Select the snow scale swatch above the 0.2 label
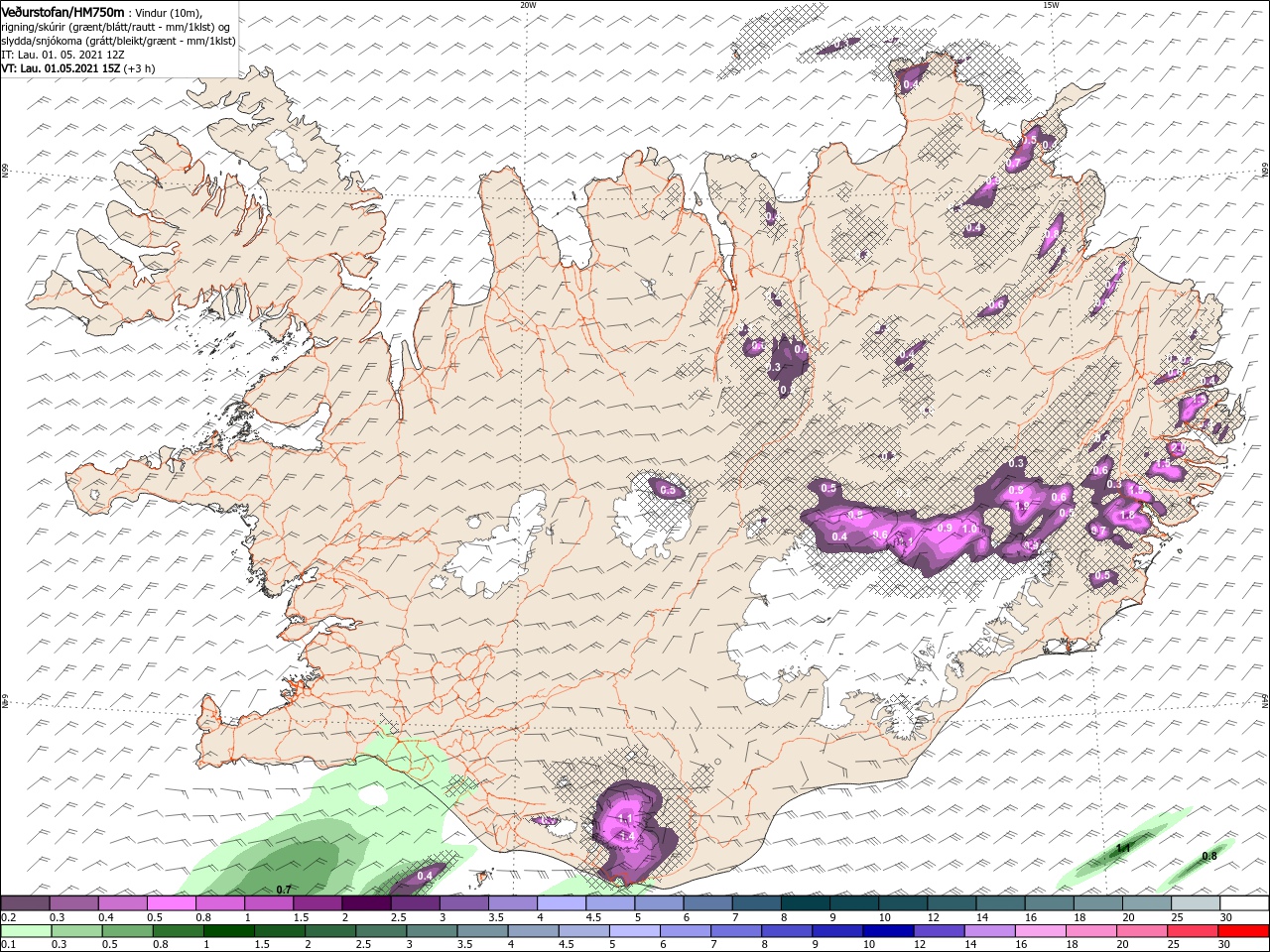This screenshot has width=1270, height=952. (25, 903)
